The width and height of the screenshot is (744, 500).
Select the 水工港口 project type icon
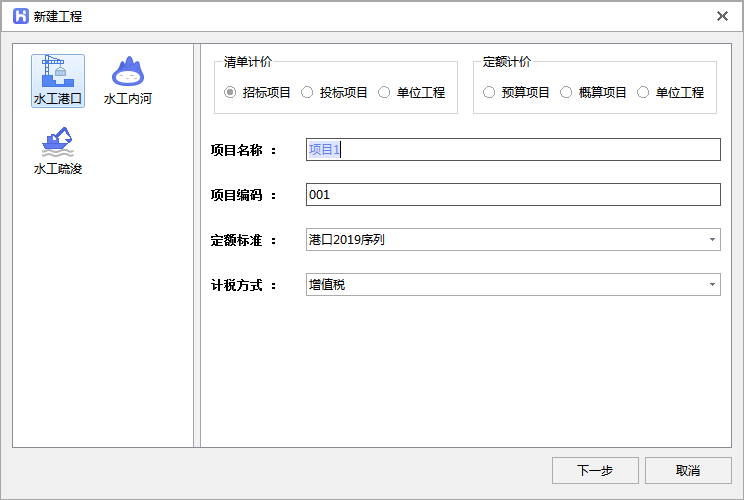pyautogui.click(x=58, y=81)
